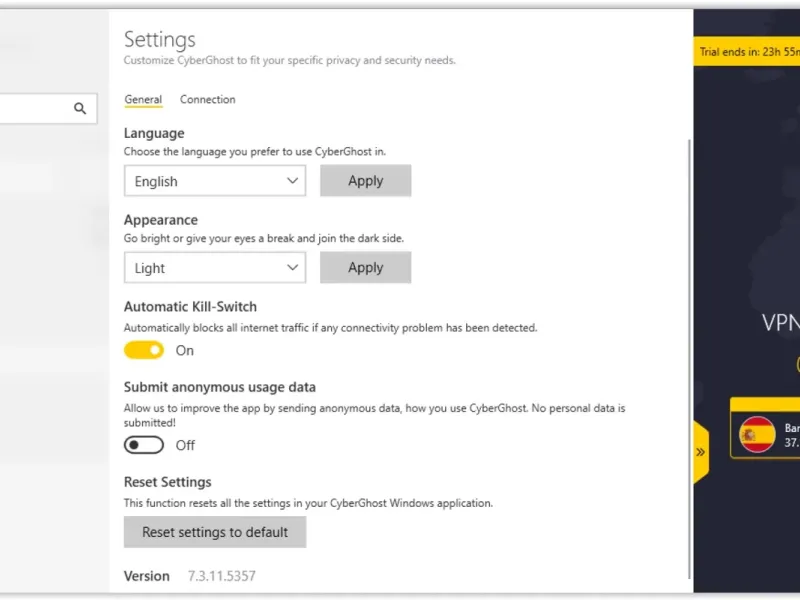
Task: Apply the selected appearance theme
Action: [x=365, y=267]
